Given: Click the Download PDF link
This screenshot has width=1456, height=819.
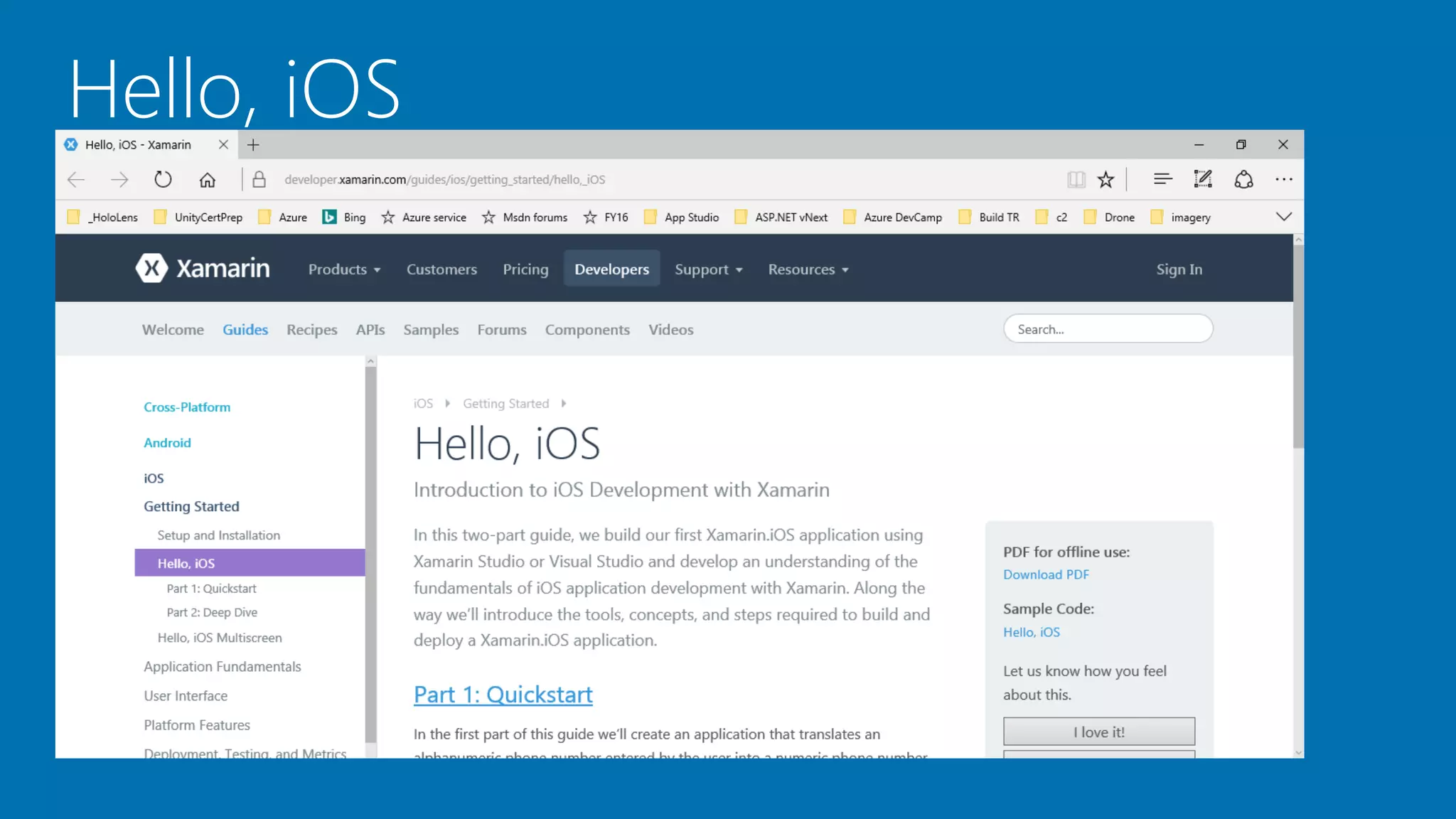Looking at the screenshot, I should pos(1046,574).
